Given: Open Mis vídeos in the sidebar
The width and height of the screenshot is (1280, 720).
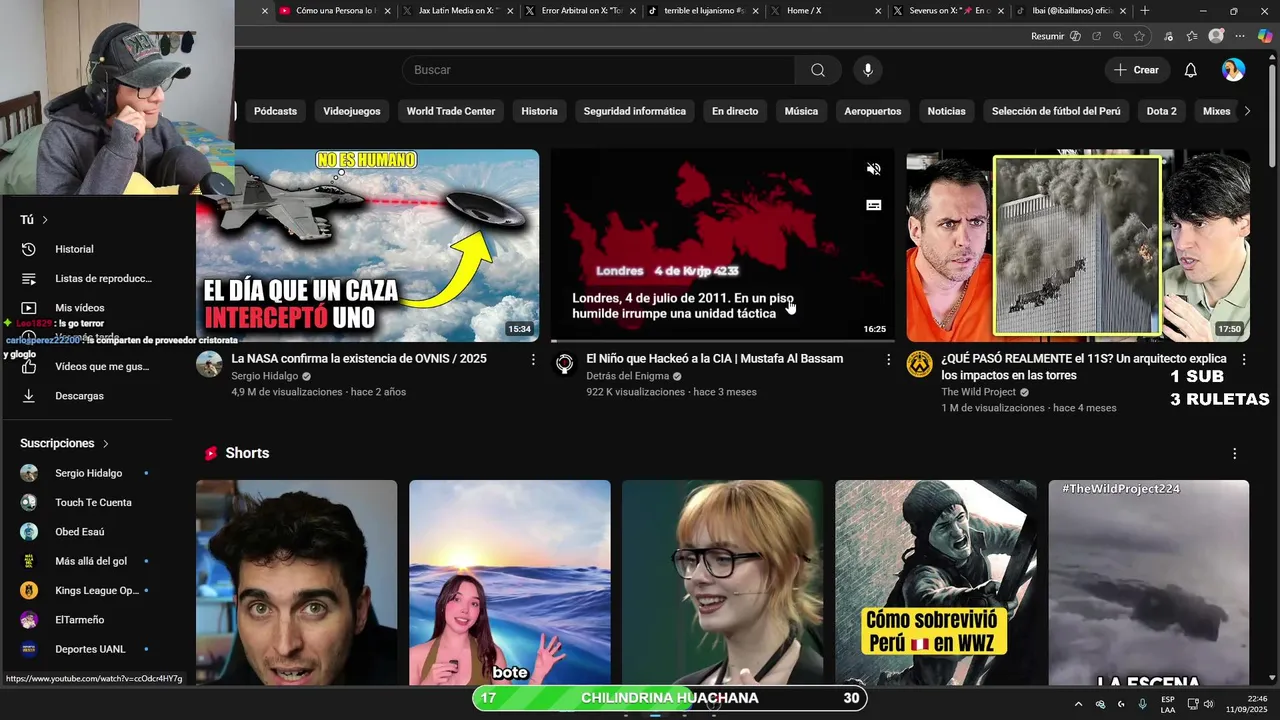Looking at the screenshot, I should click(90, 308).
